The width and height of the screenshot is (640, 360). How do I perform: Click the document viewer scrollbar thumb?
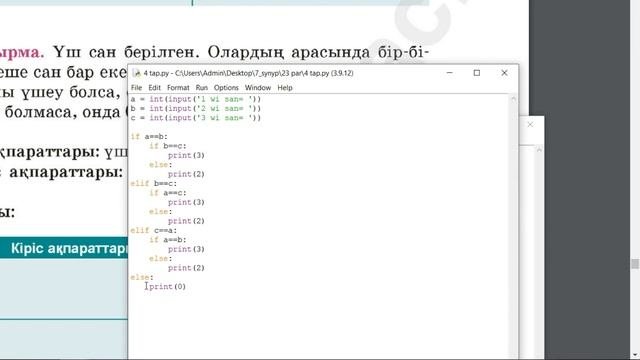(x=635, y=264)
